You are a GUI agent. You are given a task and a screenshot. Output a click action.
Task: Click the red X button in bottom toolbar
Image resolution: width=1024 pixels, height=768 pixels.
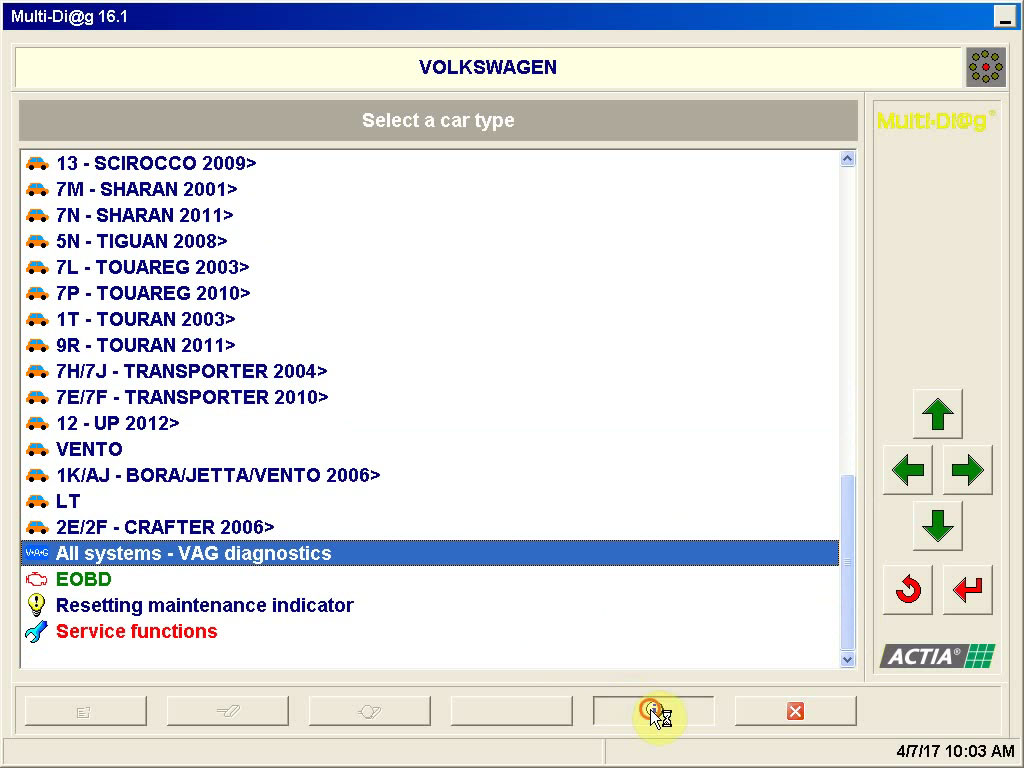[x=795, y=711]
